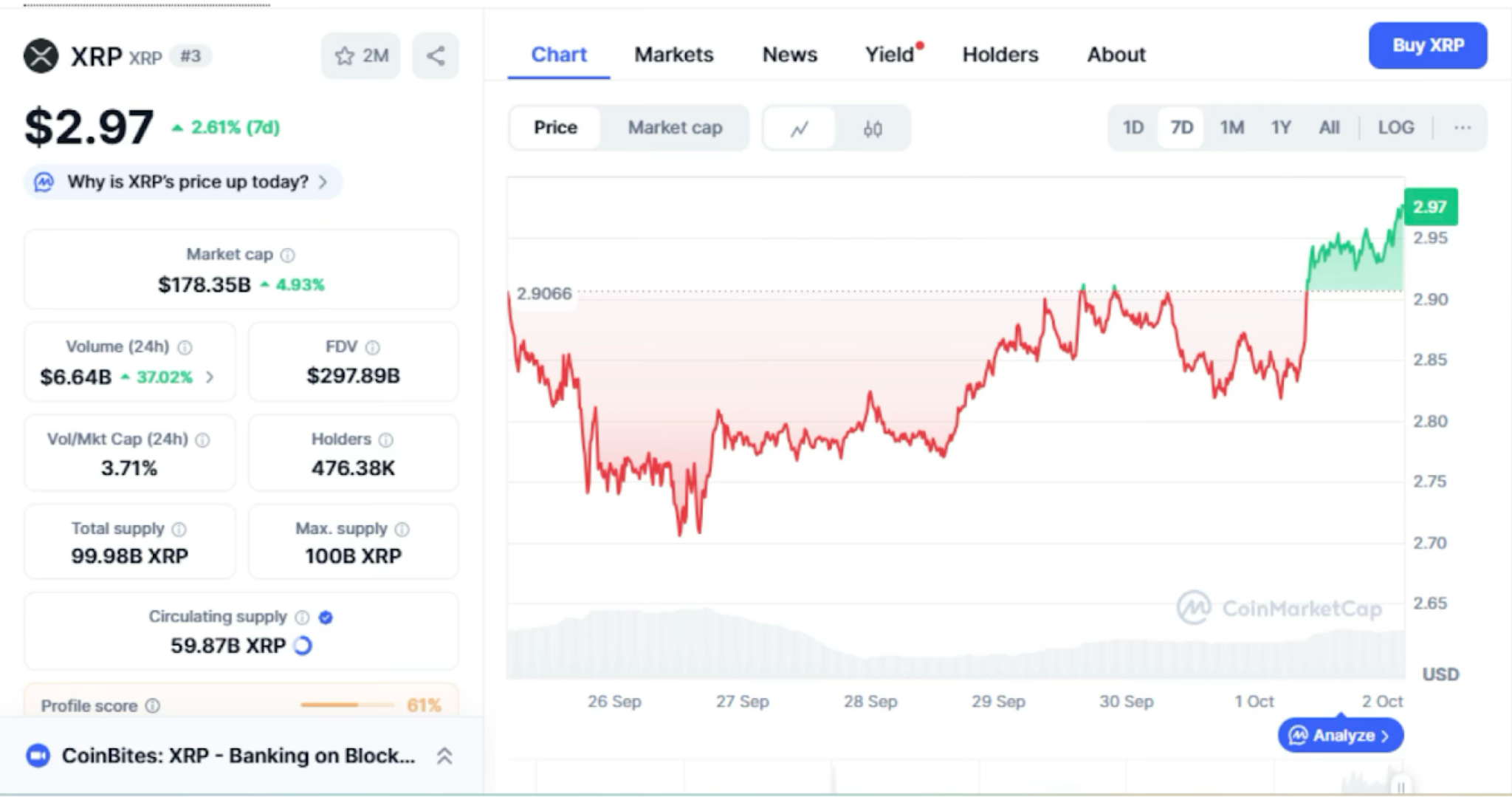Click the star watchlist icon
Screen dimensions: 1512x797
point(345,56)
